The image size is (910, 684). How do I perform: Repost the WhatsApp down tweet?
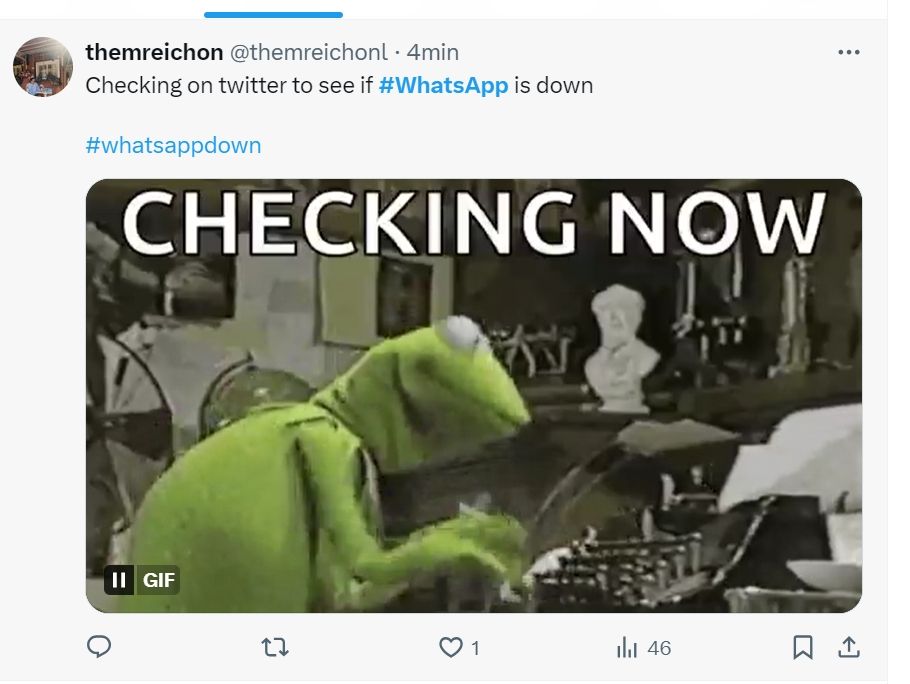click(274, 648)
